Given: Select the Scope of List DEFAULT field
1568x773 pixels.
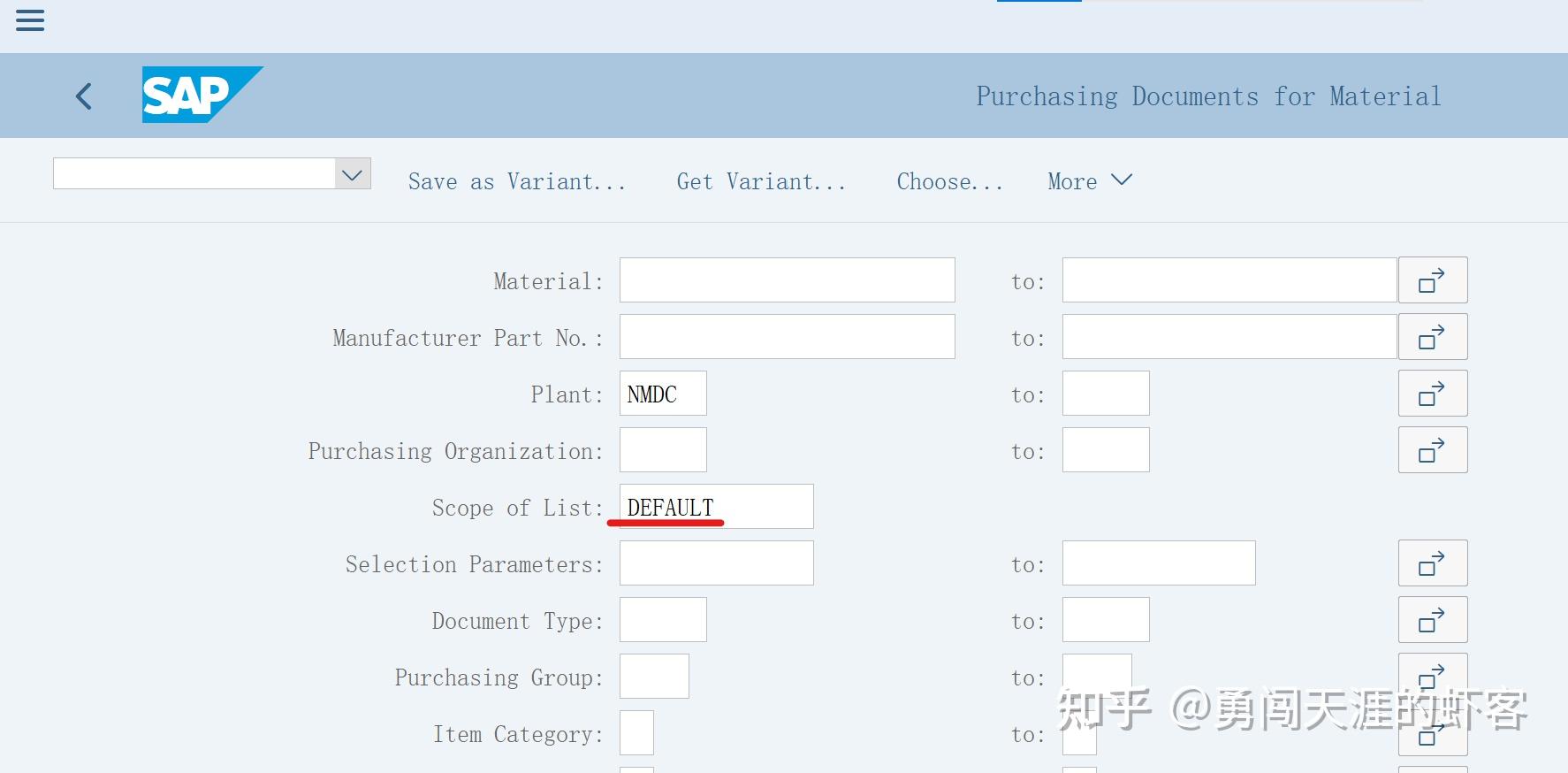Looking at the screenshot, I should (716, 507).
